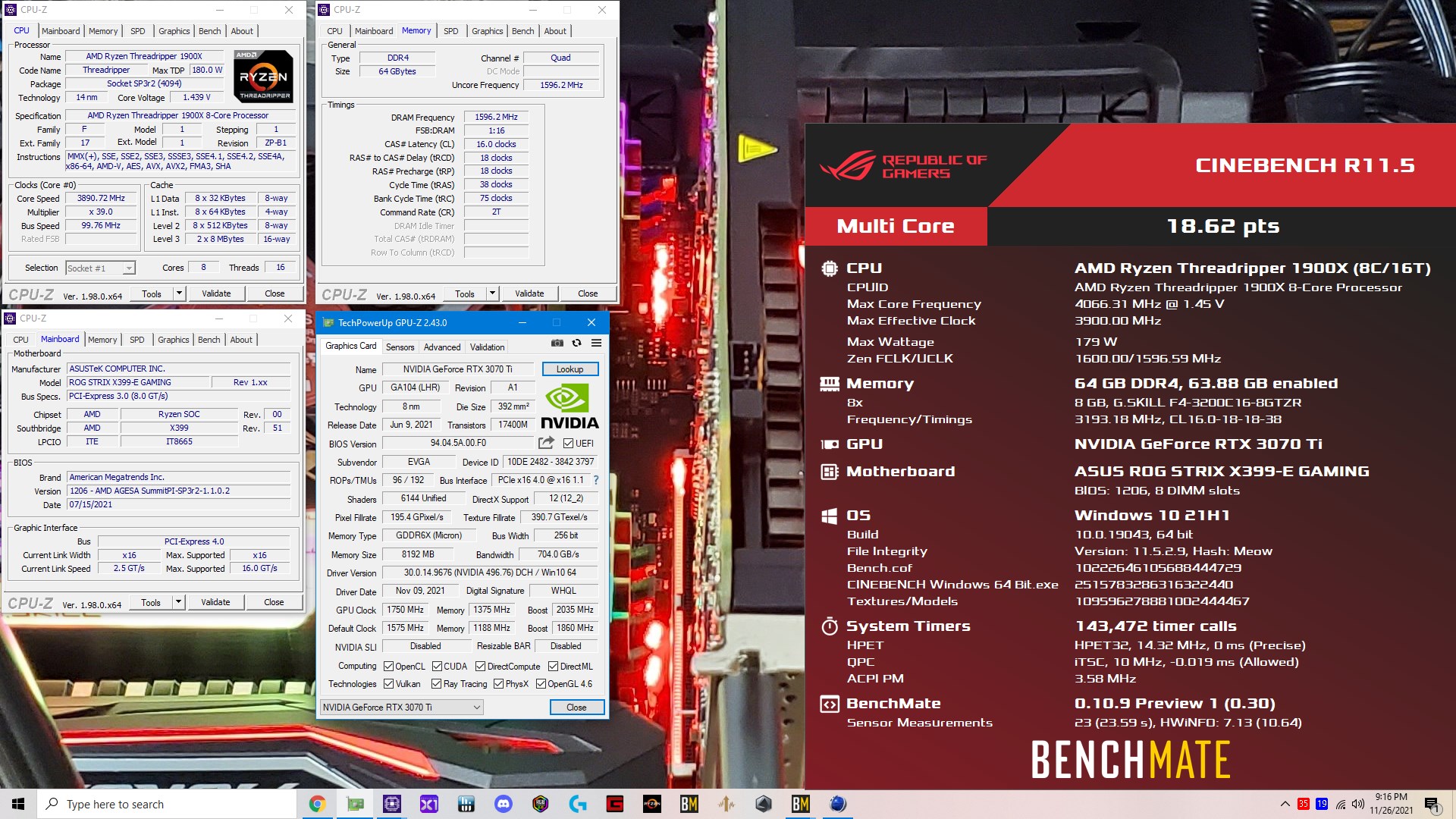Share GPU-Z BIOS version via export icon
The image size is (1456, 819).
pos(546,443)
